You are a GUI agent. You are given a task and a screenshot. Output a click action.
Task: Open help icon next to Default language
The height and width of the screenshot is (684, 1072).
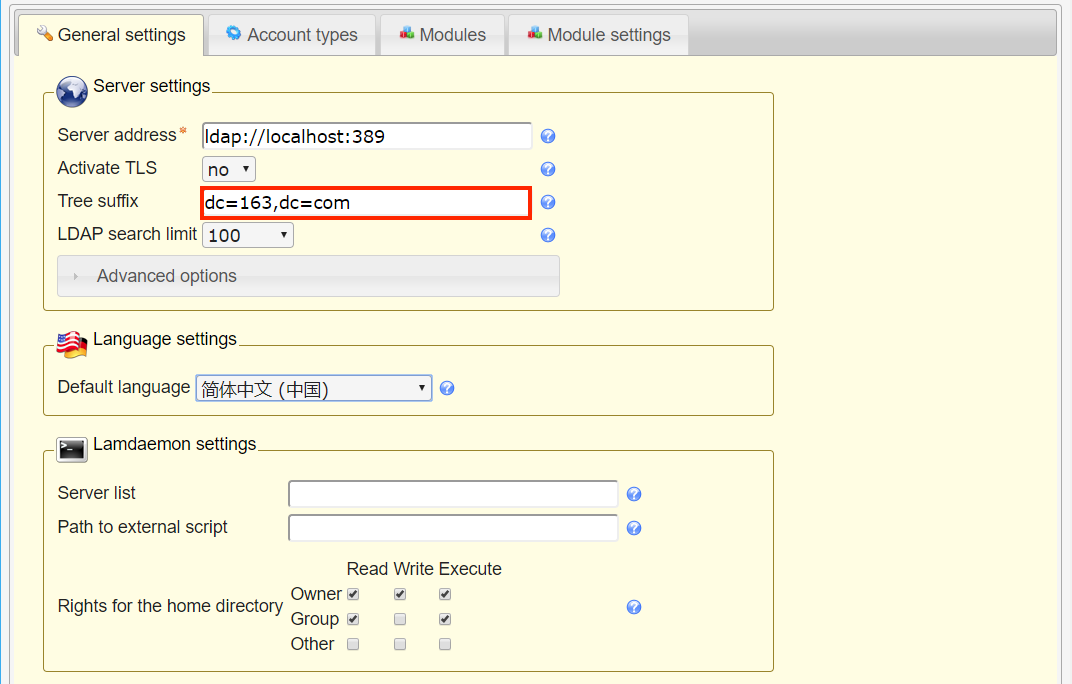pyautogui.click(x=447, y=388)
